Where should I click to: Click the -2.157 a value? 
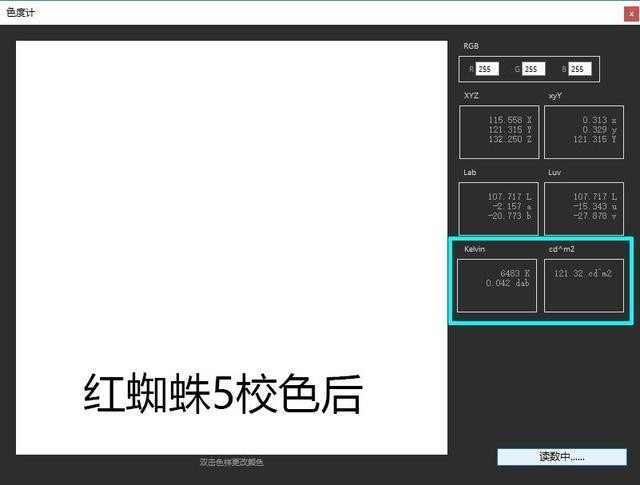pos(511,207)
